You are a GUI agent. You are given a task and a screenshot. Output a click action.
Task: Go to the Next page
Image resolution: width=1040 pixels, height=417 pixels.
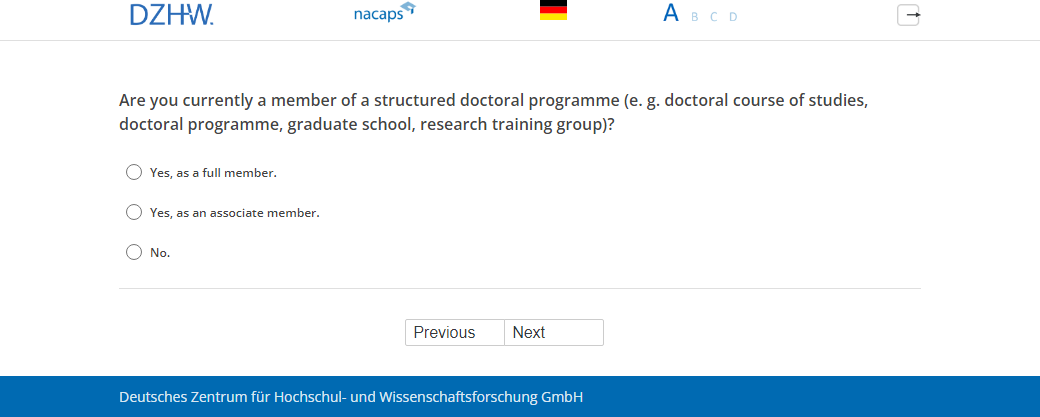[x=554, y=333]
